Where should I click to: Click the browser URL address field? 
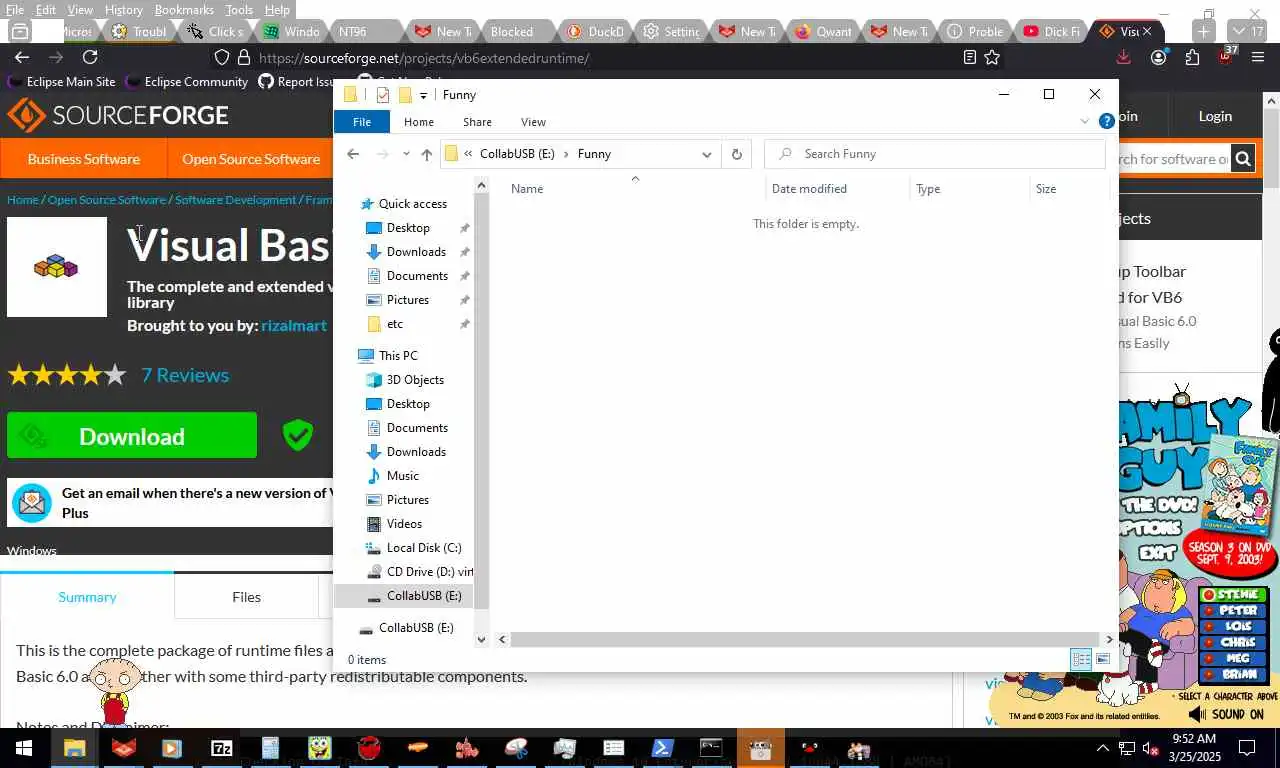(x=600, y=58)
